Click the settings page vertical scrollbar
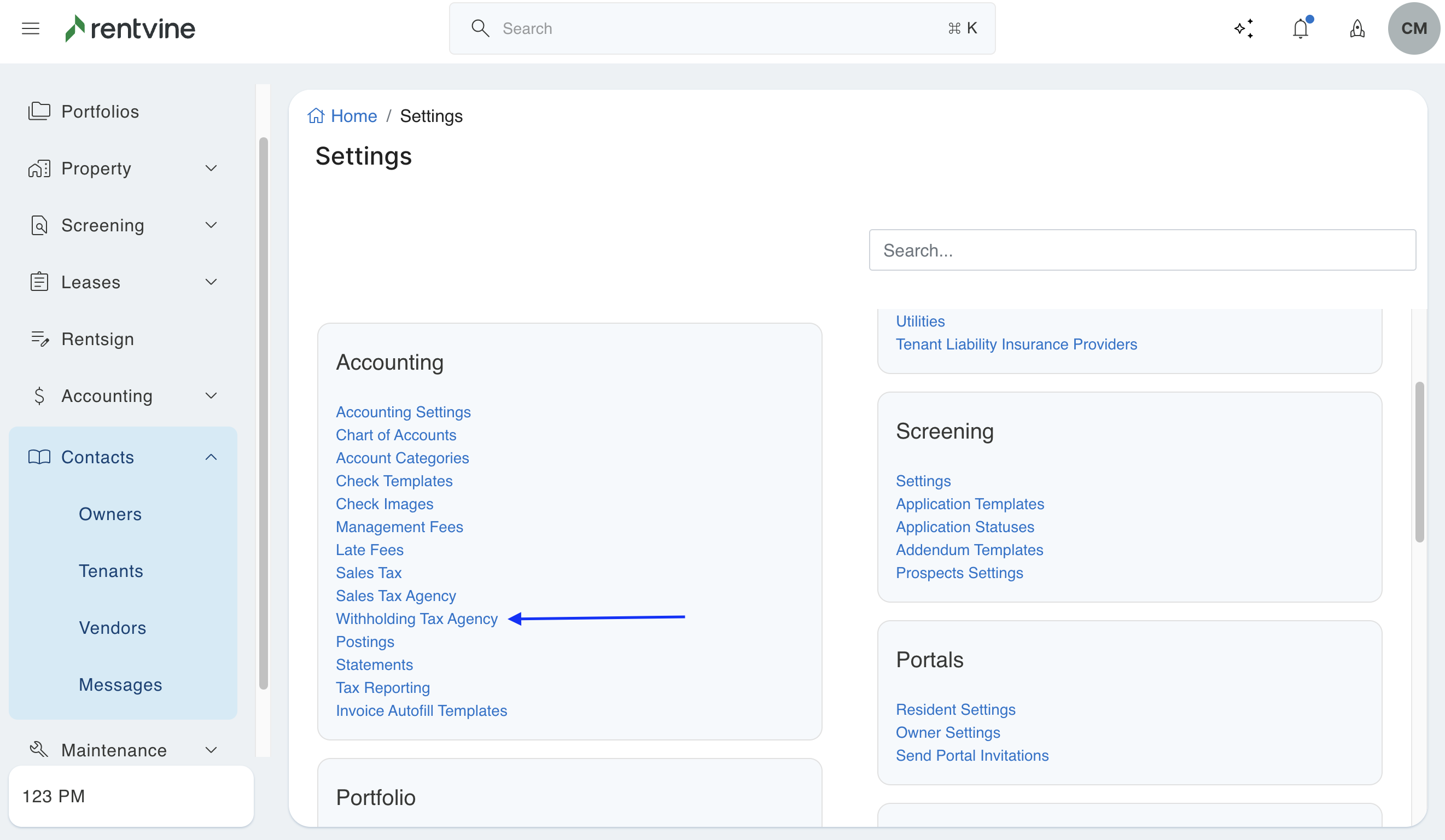The image size is (1445, 840). click(x=1419, y=462)
